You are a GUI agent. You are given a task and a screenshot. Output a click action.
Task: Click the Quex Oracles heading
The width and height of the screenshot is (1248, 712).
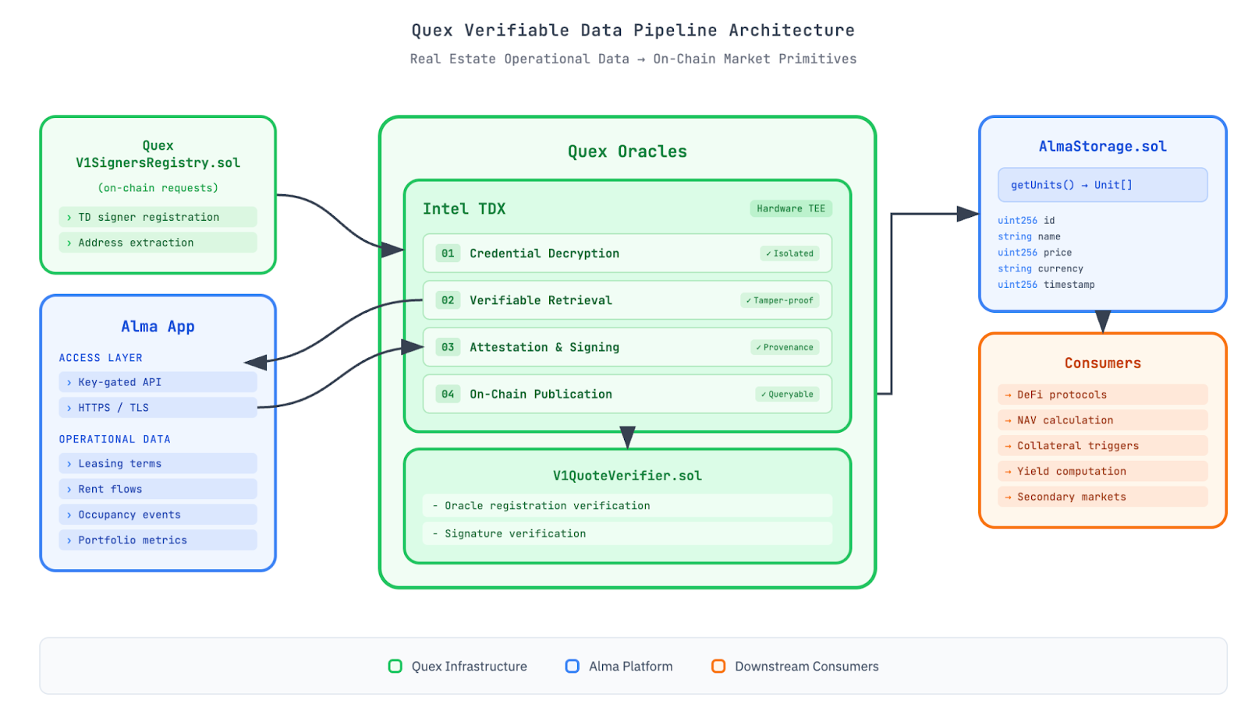click(x=627, y=152)
